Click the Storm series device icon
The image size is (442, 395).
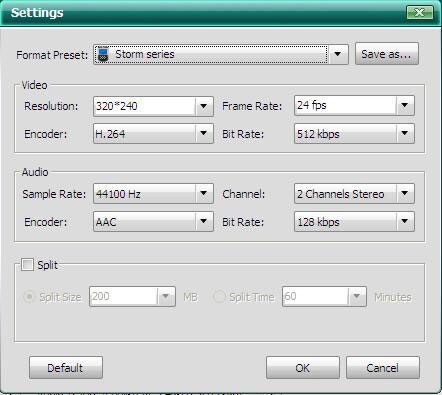(103, 54)
